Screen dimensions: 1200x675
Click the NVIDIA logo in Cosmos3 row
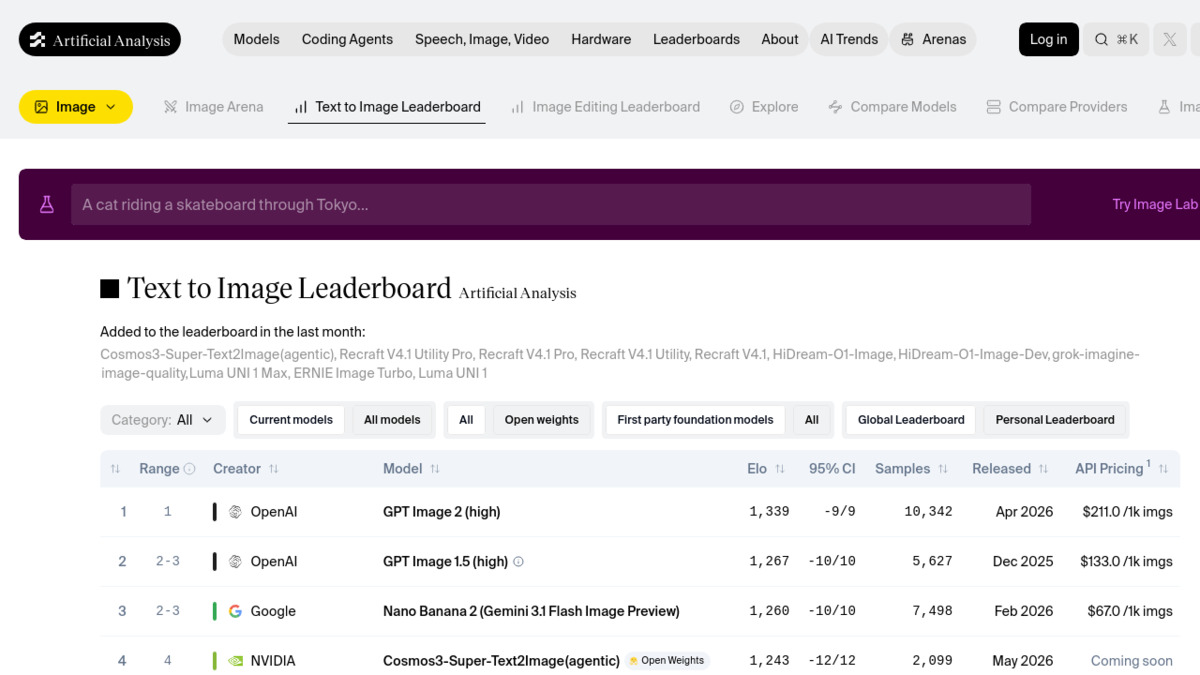[x=235, y=661]
